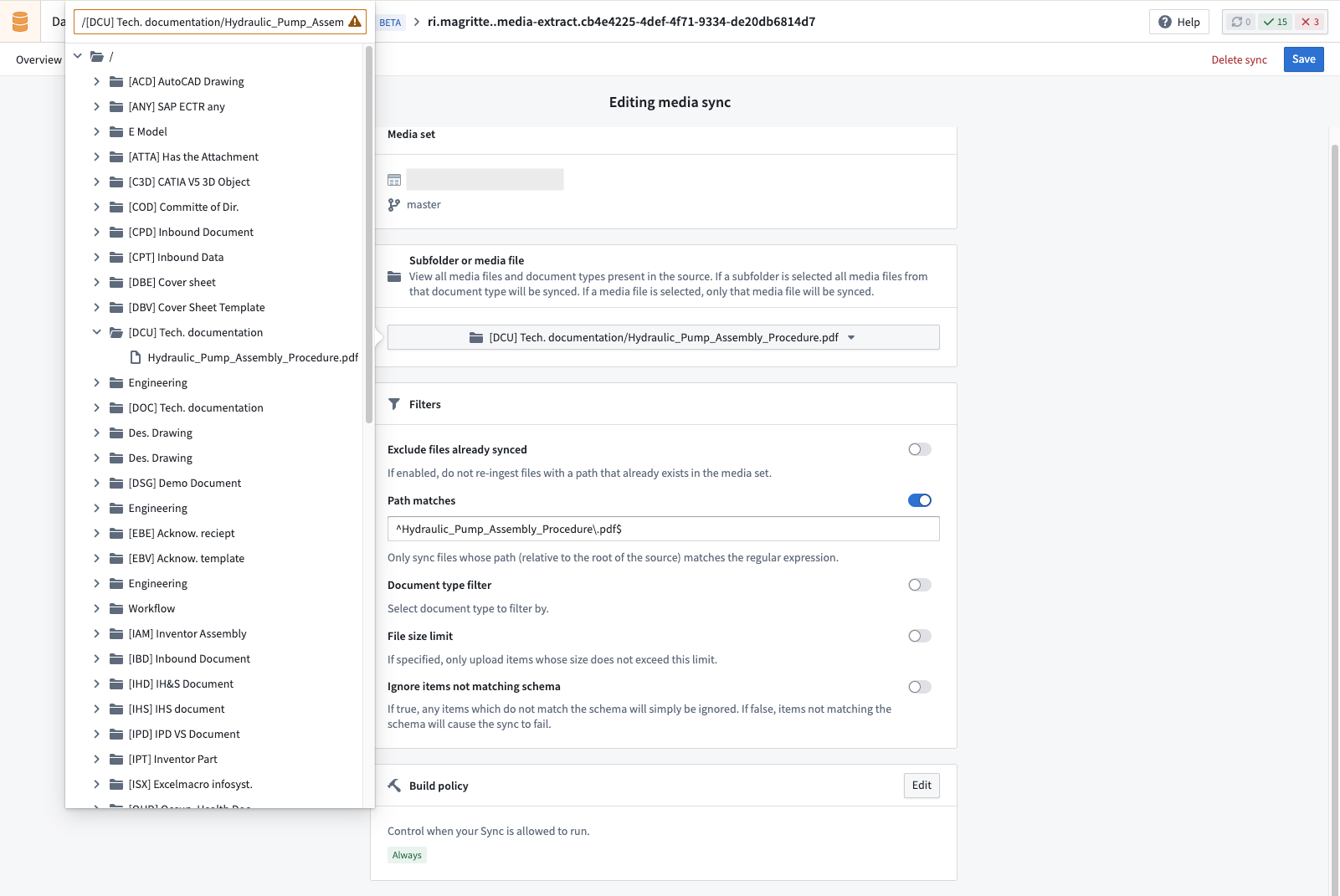Click the master branch icon
Viewport: 1340px width, 896px height.
coord(393,205)
